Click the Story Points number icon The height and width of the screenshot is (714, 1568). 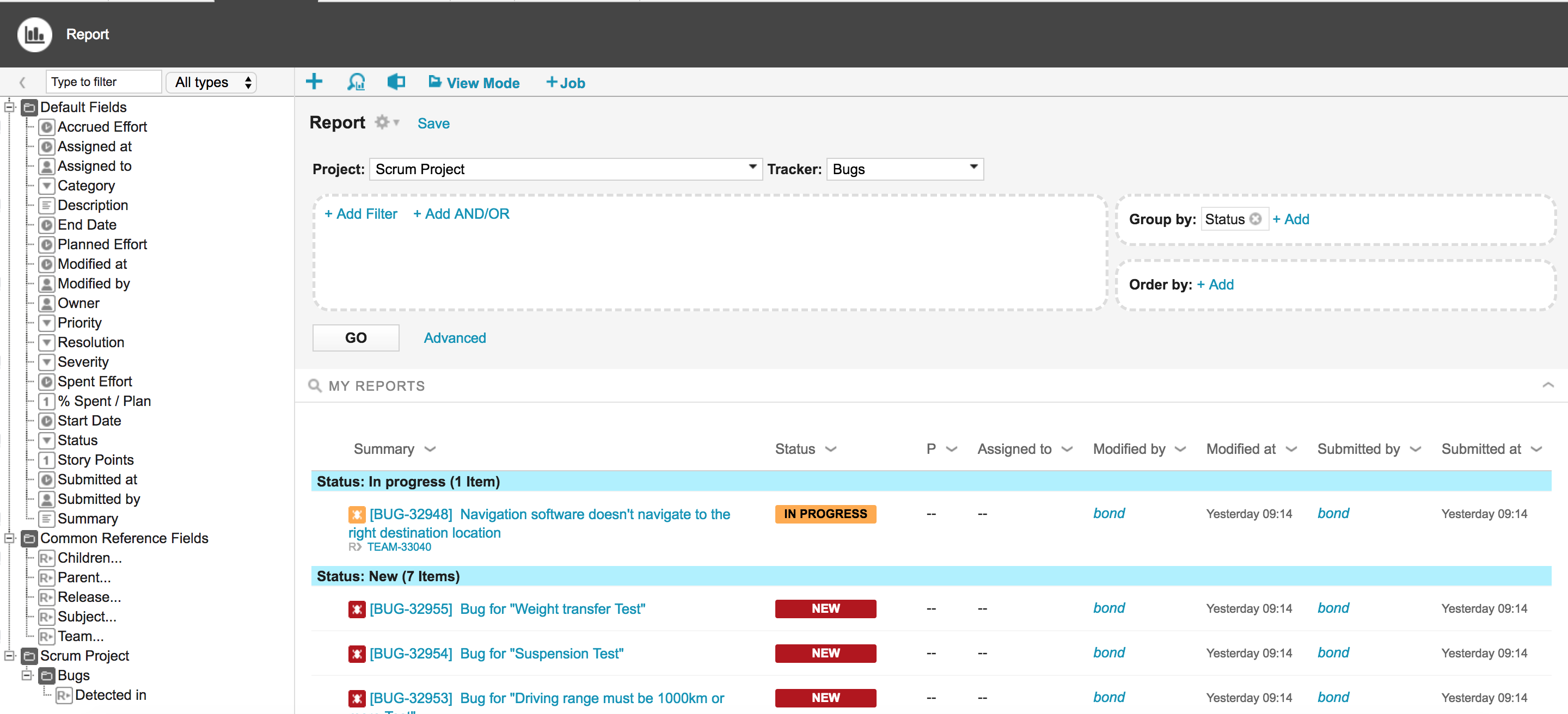pos(47,460)
